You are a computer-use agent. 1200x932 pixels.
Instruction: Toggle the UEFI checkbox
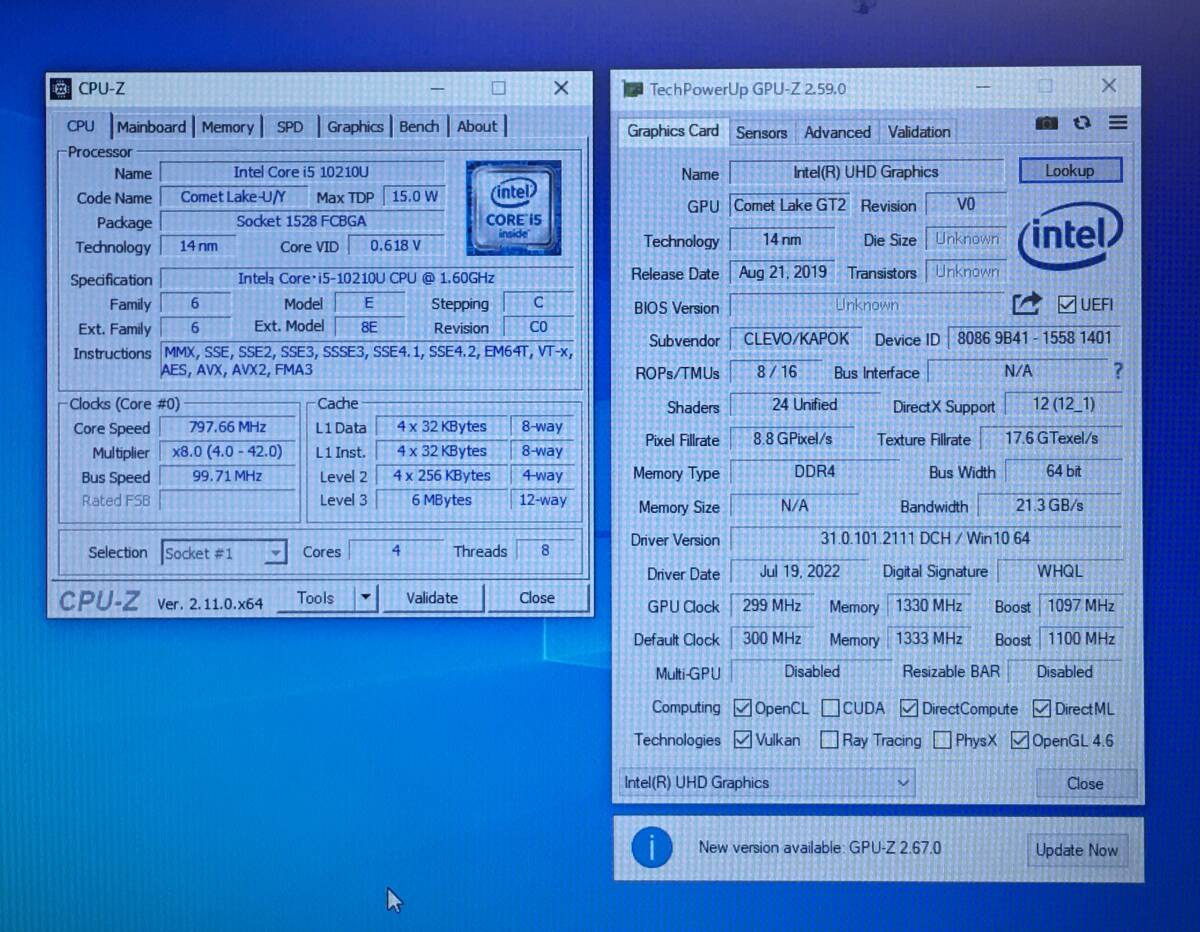[x=1067, y=304]
